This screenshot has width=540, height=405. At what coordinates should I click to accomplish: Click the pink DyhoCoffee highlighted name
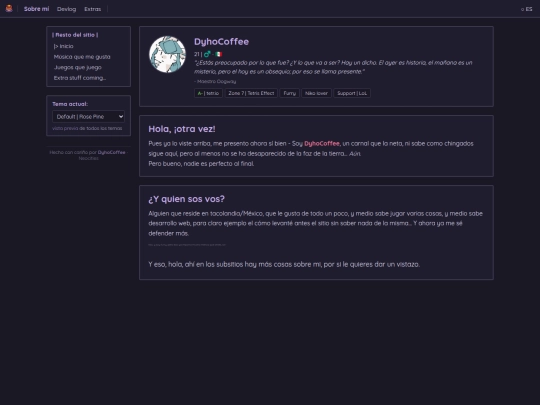tap(322, 144)
